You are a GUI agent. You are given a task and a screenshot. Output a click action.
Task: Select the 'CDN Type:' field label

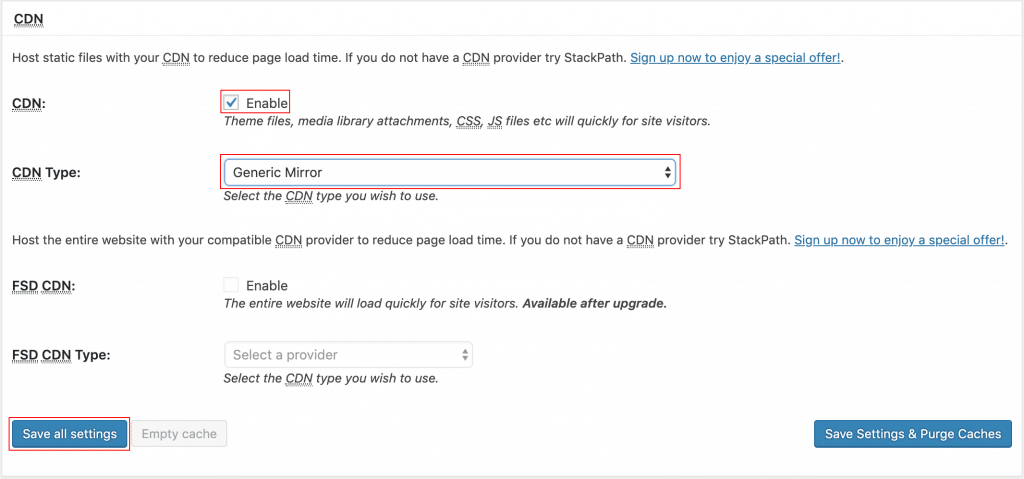tap(46, 173)
